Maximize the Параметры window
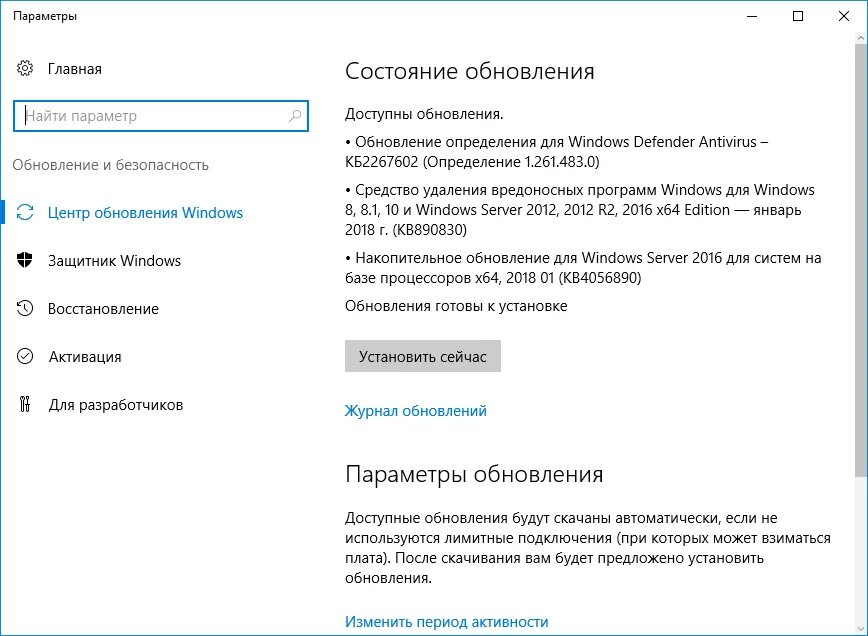This screenshot has width=868, height=636. coord(798,16)
